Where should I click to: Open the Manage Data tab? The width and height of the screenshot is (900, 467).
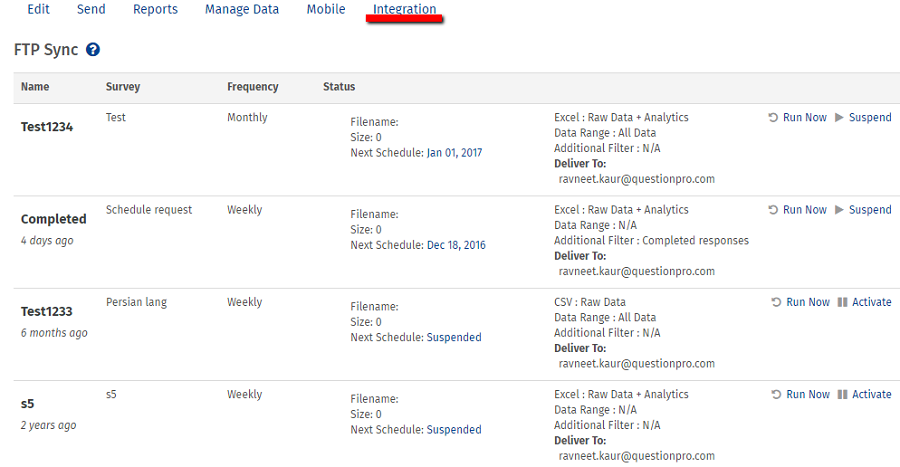point(242,10)
